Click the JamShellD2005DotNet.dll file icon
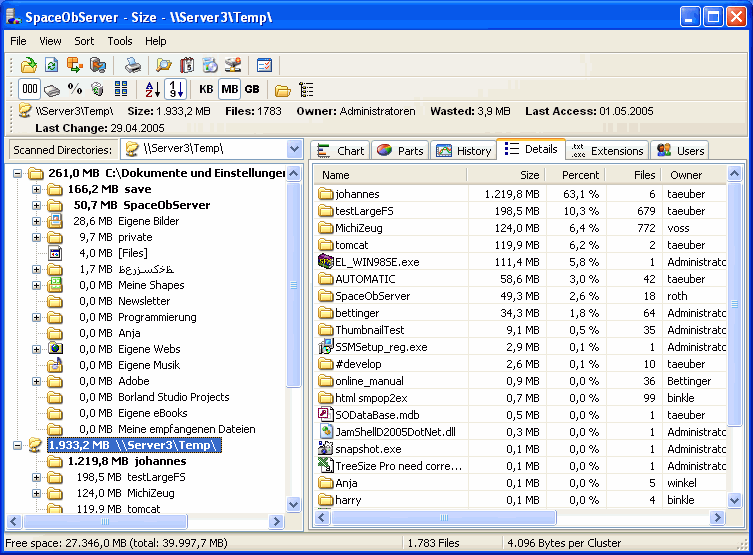Screen dimensions: 753x555 pyautogui.click(x=326, y=431)
